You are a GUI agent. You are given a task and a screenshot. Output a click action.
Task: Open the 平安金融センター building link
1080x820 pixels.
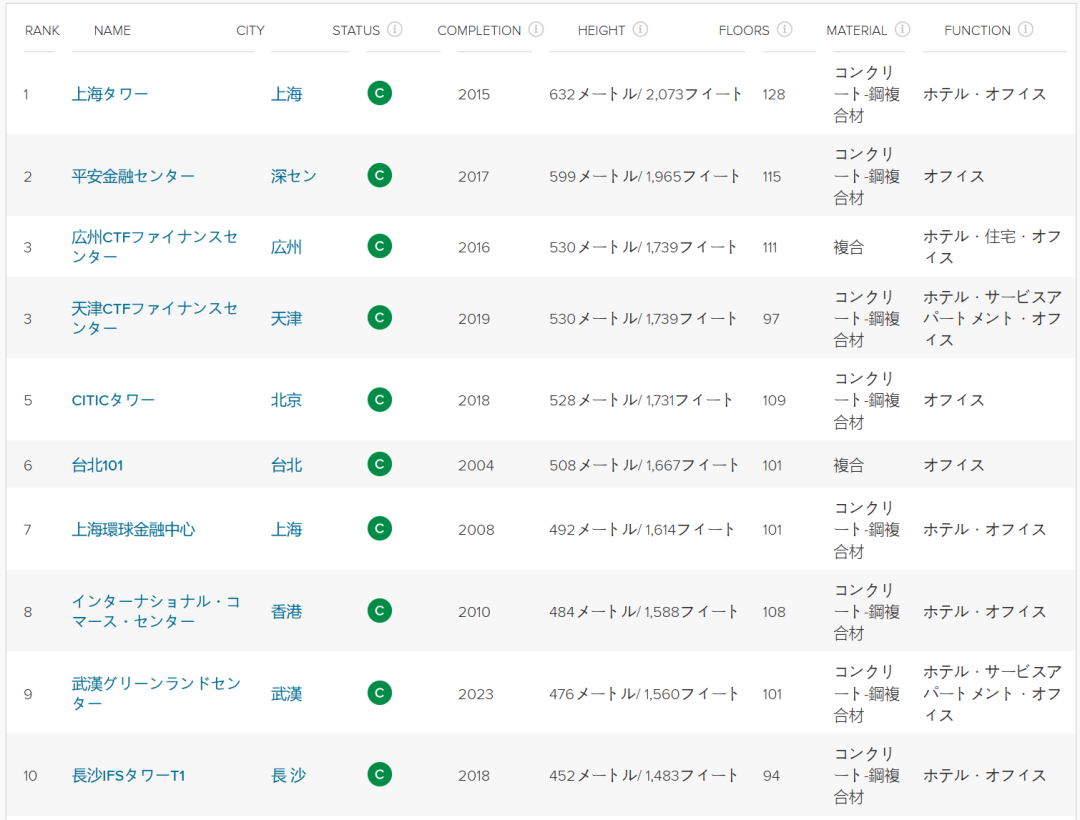133,176
